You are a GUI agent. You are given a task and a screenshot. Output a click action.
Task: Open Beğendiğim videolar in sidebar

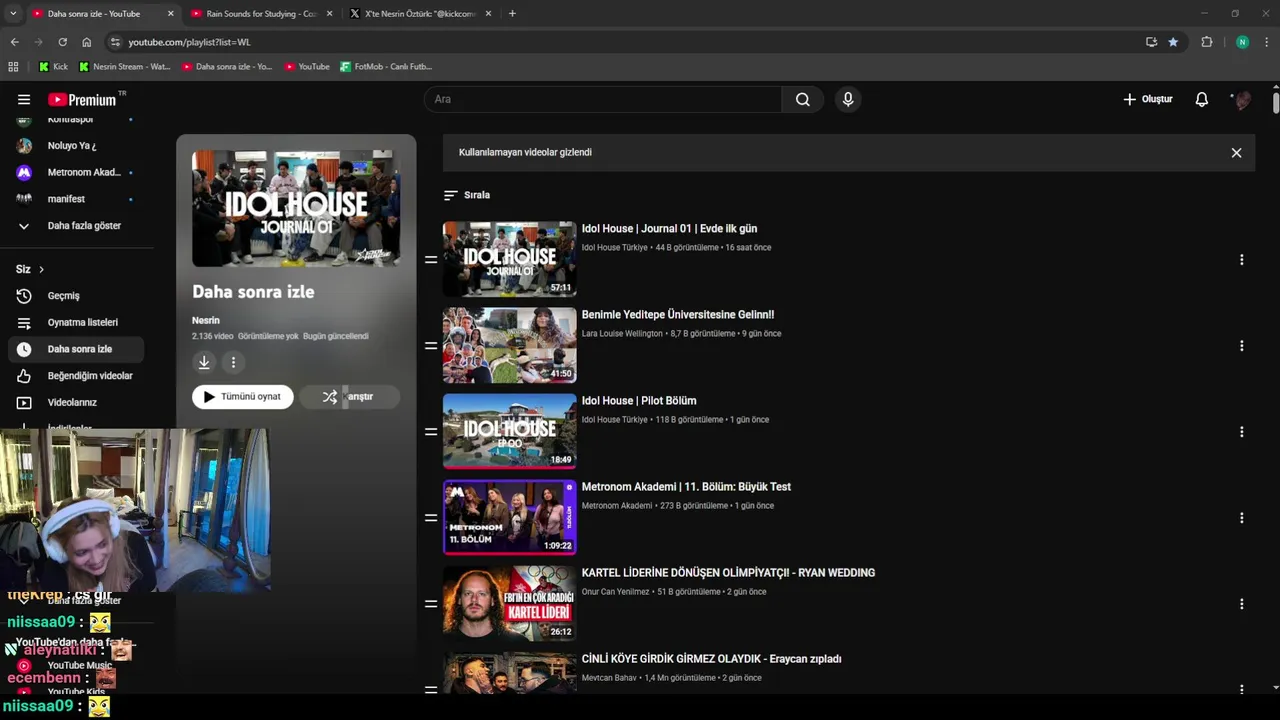(76, 376)
